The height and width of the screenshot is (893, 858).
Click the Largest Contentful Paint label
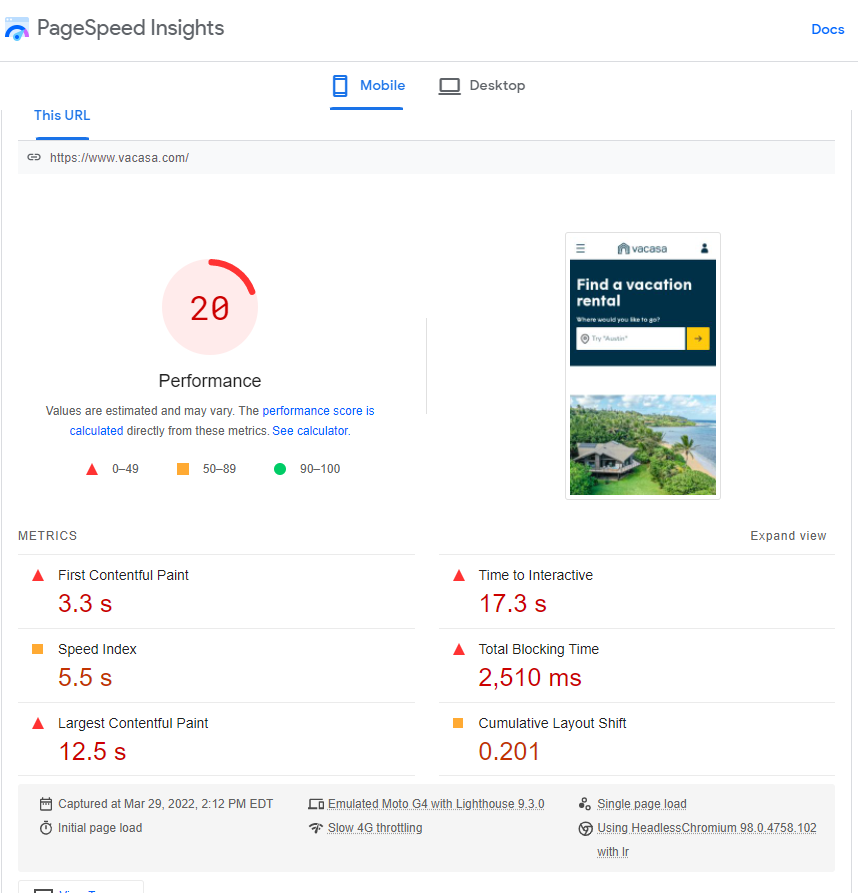[133, 723]
